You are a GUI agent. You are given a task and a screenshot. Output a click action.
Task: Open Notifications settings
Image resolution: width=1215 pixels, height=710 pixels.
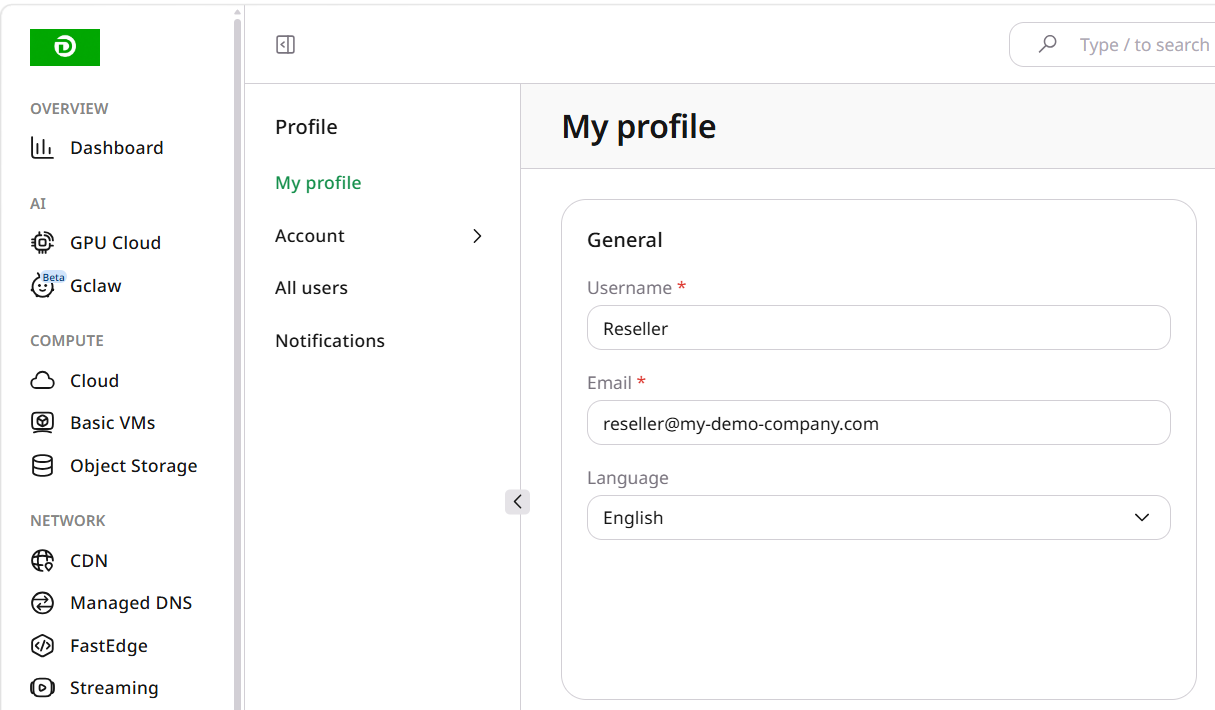pos(330,341)
